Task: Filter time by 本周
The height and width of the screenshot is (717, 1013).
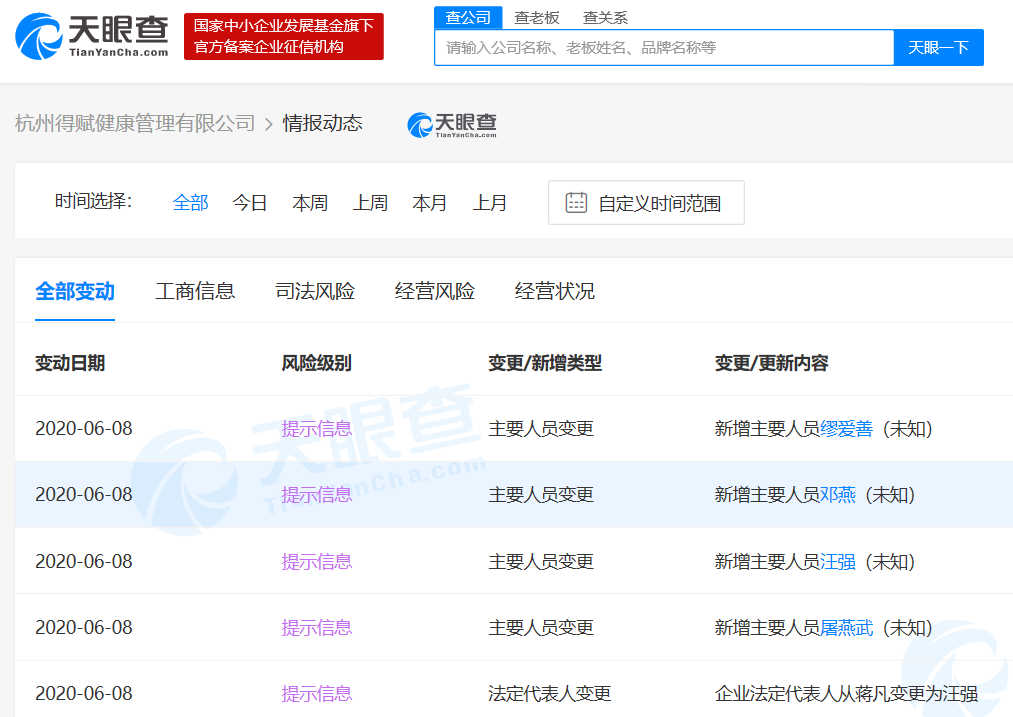Action: (x=310, y=203)
